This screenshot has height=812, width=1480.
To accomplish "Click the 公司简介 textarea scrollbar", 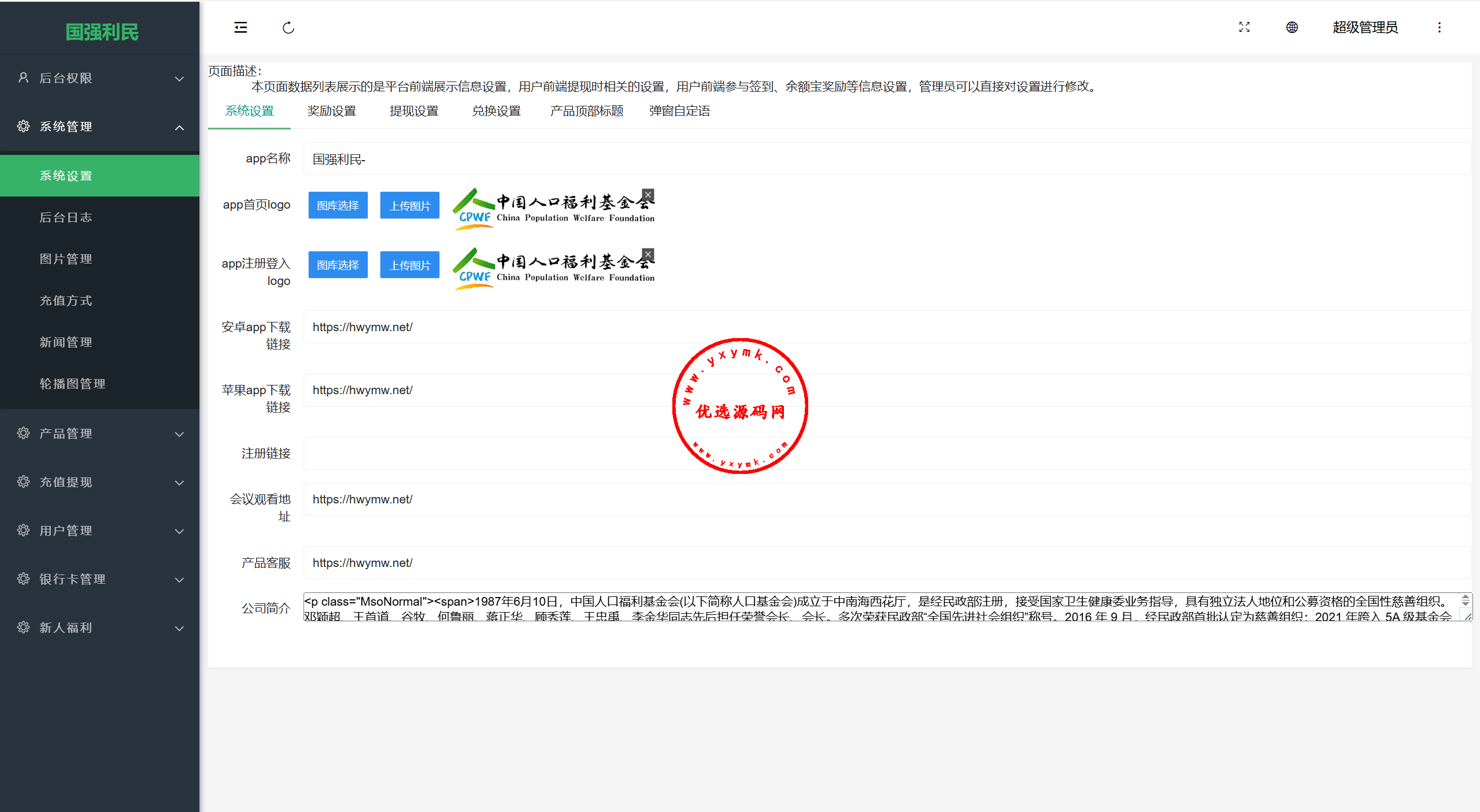I will [x=1466, y=600].
